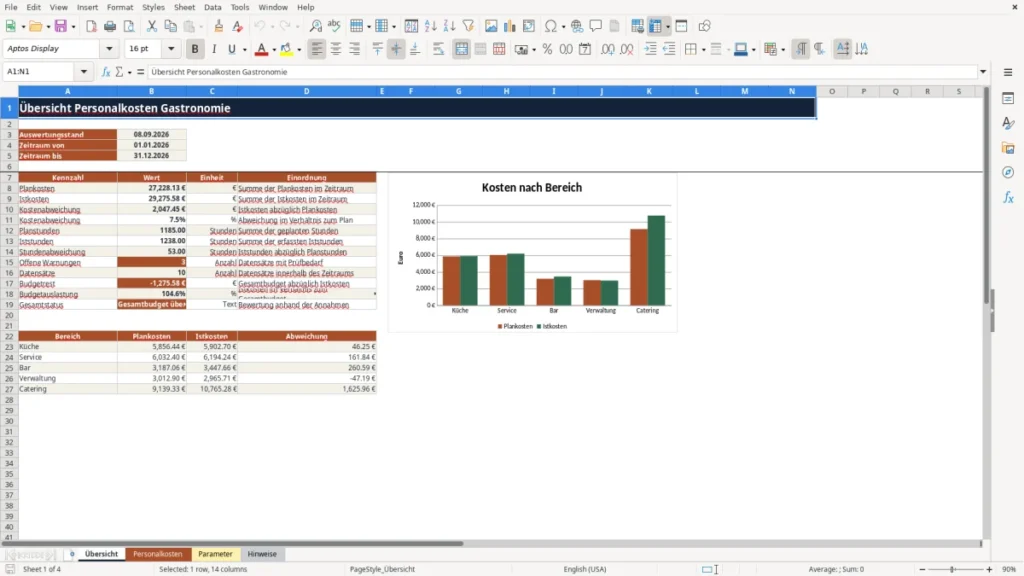Open underline style dropdown arrow

[245, 50]
